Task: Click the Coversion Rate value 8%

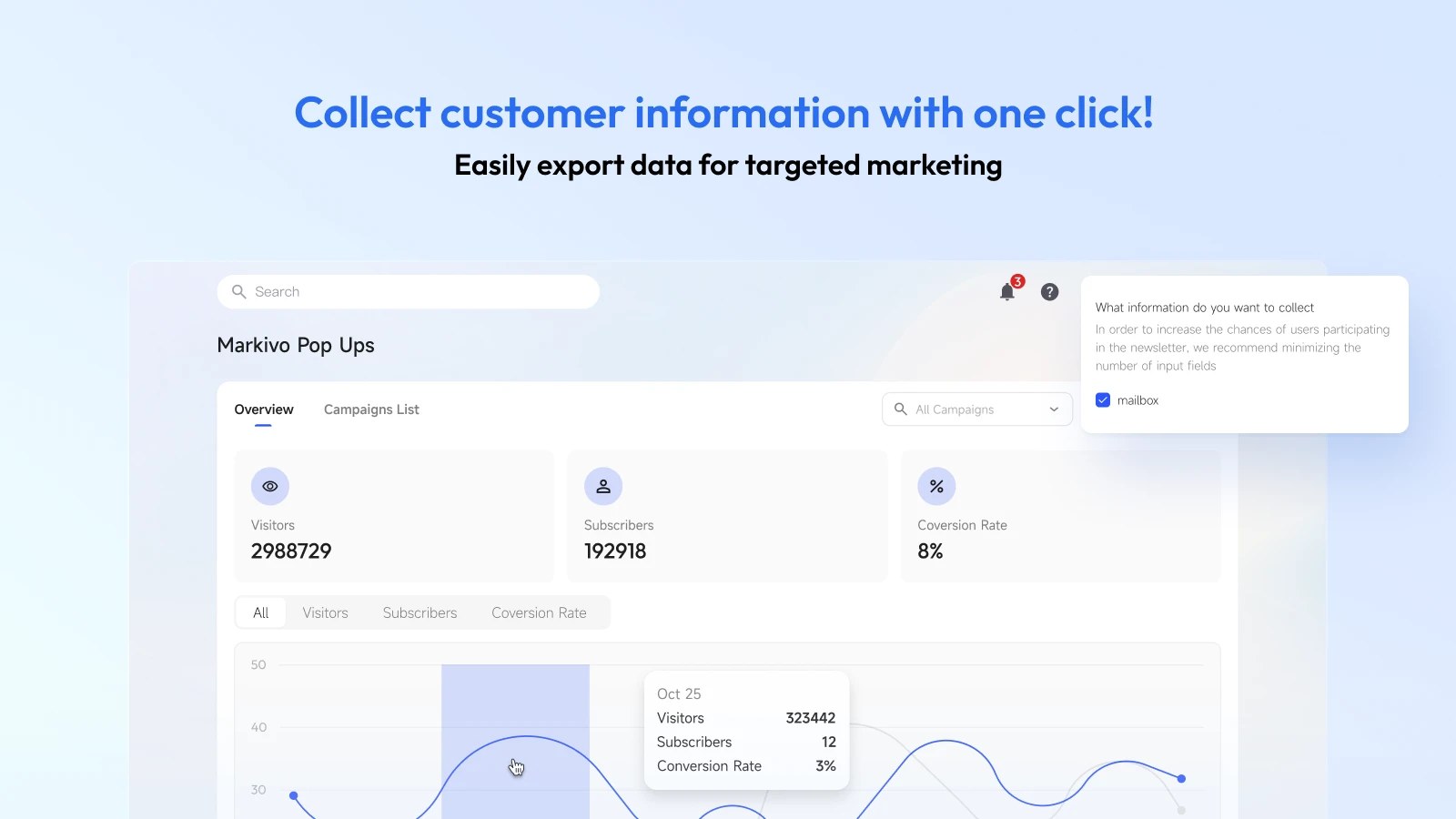Action: (930, 551)
